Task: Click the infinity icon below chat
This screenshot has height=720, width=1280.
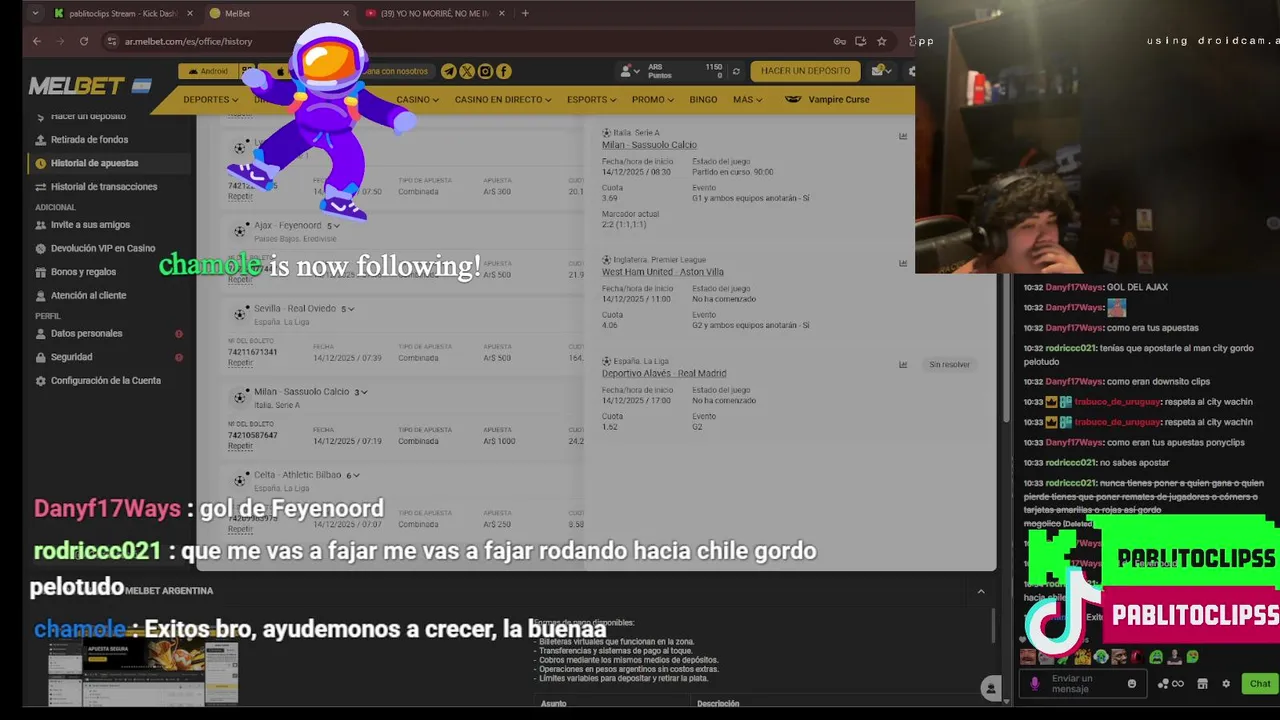Action: point(1178,684)
